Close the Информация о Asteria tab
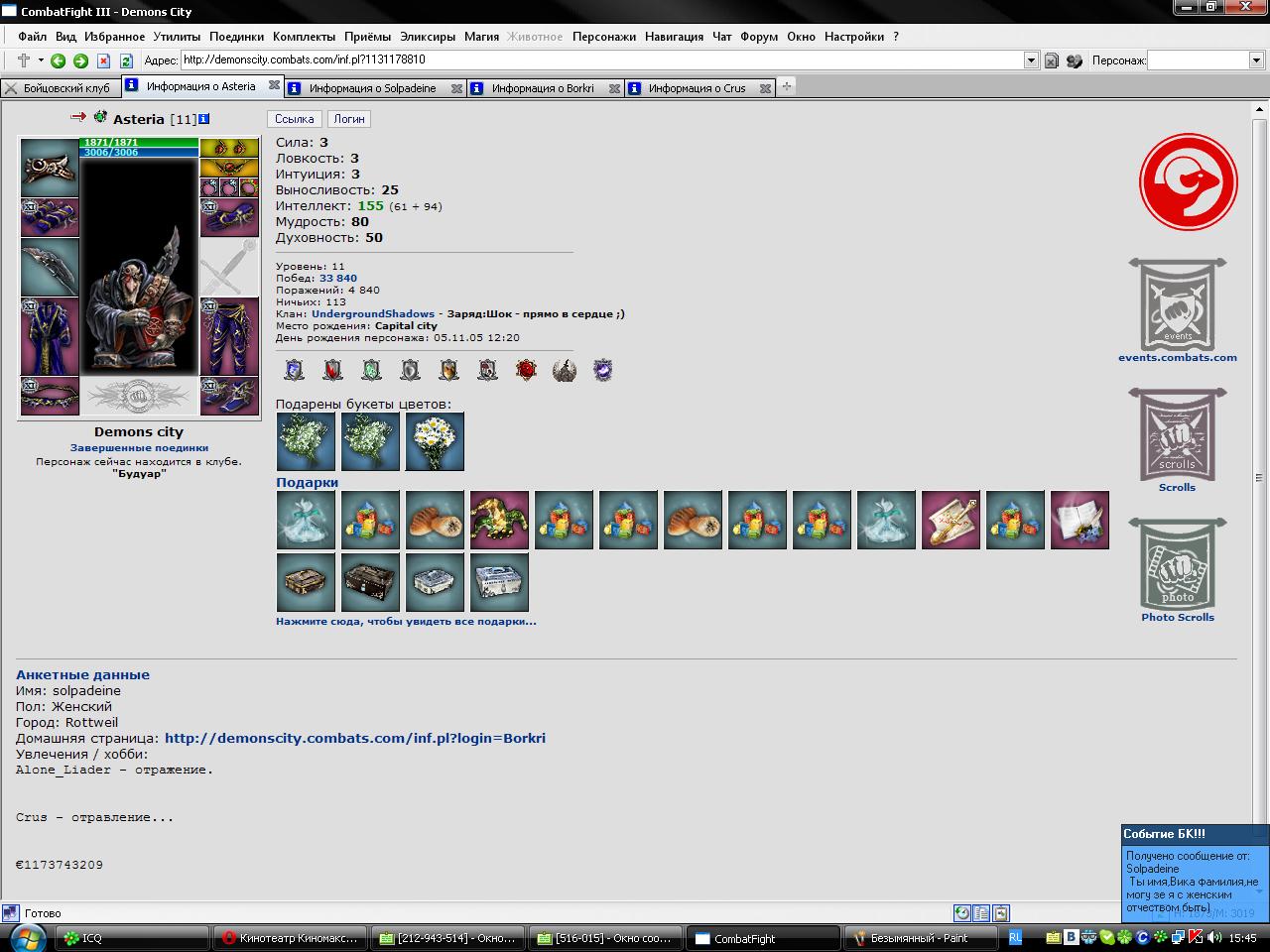The image size is (1270, 952). coord(274,86)
